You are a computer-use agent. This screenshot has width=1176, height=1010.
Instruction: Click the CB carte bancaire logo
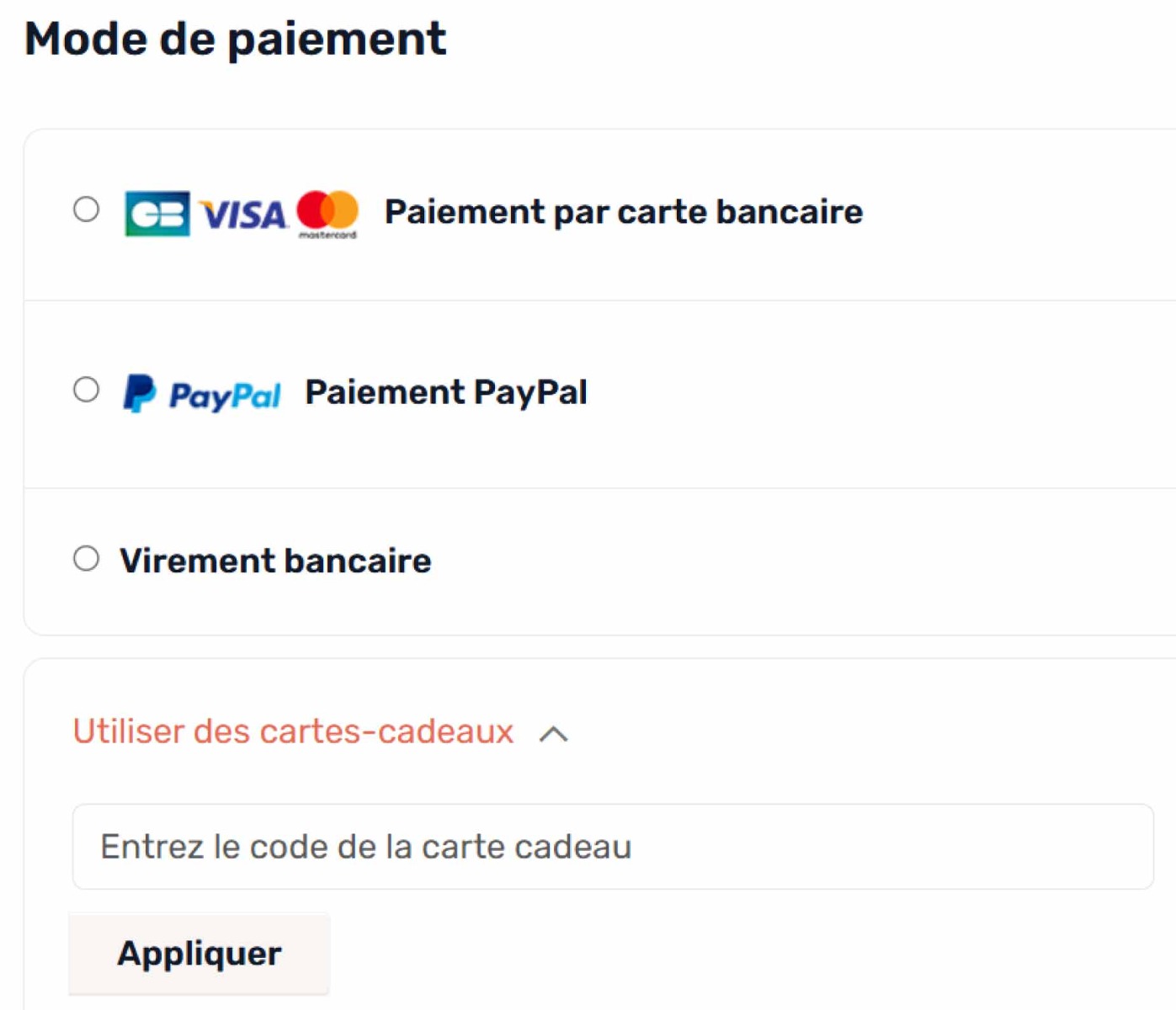point(157,214)
